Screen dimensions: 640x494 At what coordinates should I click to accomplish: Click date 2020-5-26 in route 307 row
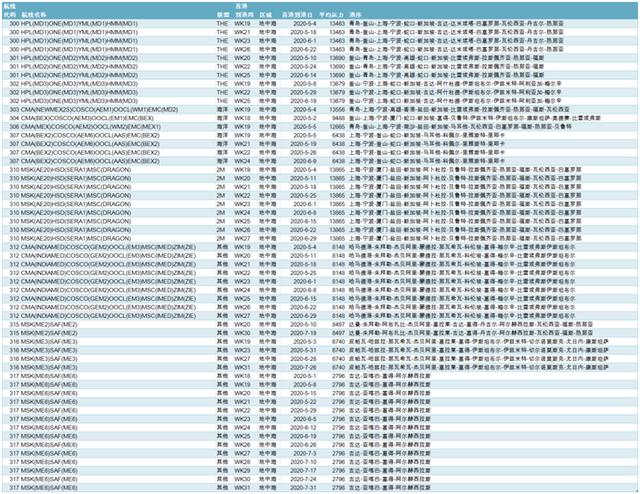[303, 152]
